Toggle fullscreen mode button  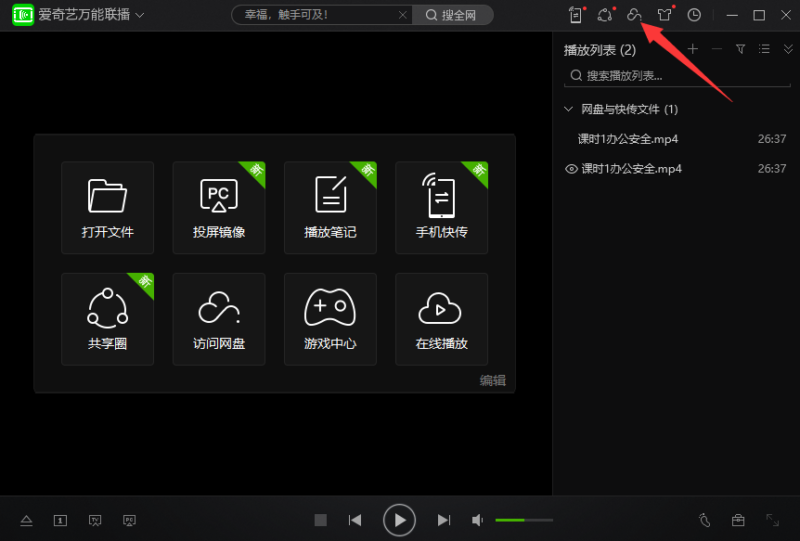coord(772,520)
